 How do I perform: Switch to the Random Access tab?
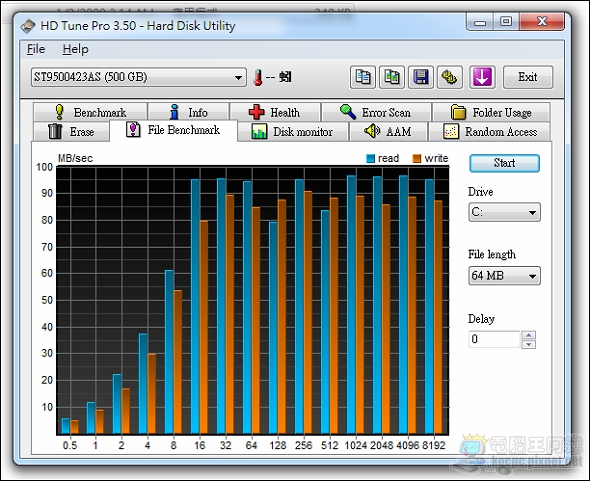coord(490,132)
